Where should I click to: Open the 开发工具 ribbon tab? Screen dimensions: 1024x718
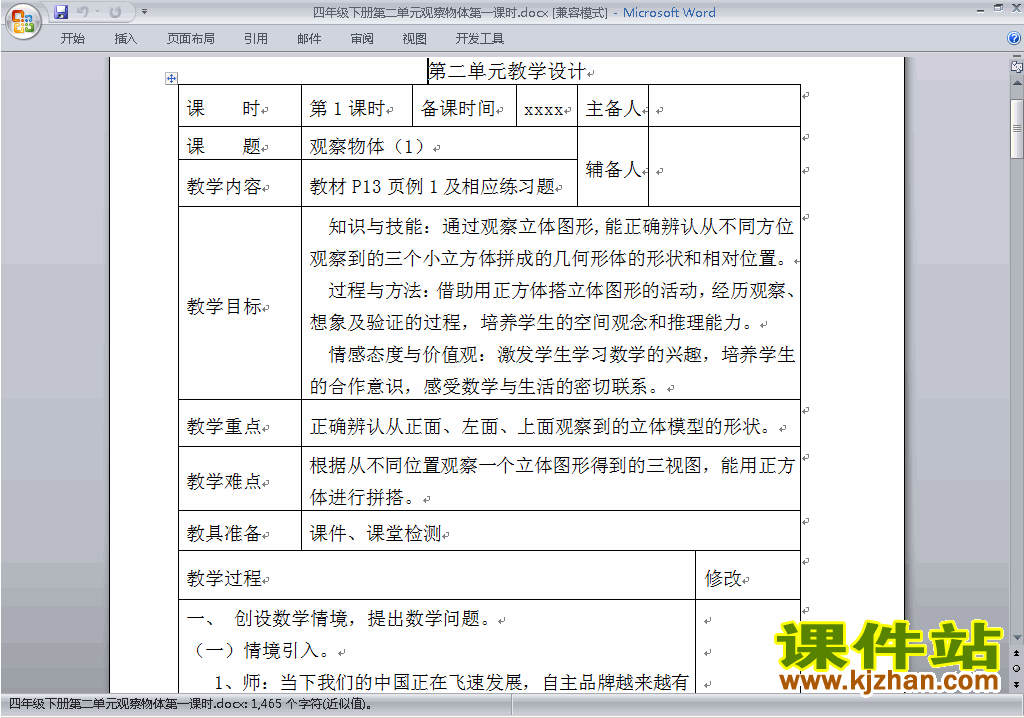(x=479, y=39)
